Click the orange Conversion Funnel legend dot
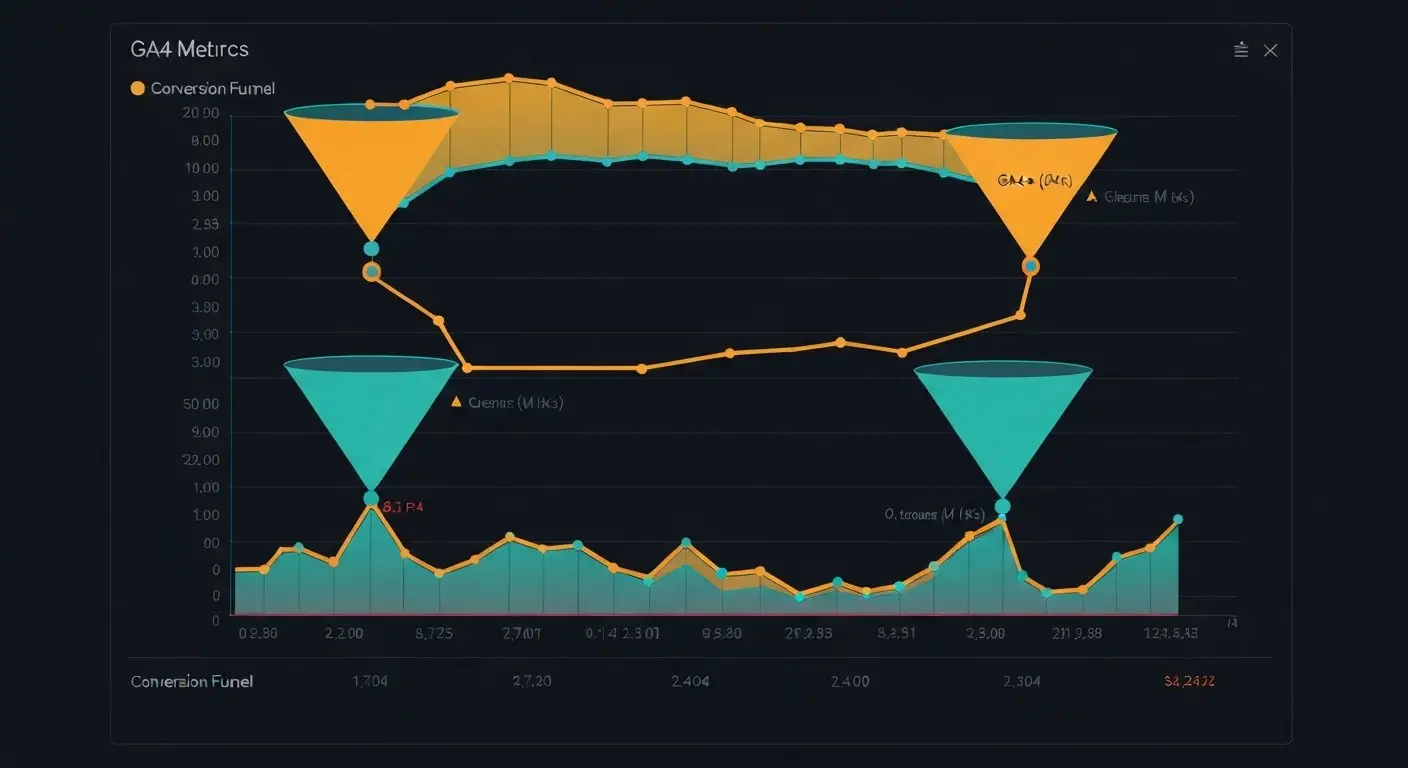1408x768 pixels. click(x=138, y=88)
